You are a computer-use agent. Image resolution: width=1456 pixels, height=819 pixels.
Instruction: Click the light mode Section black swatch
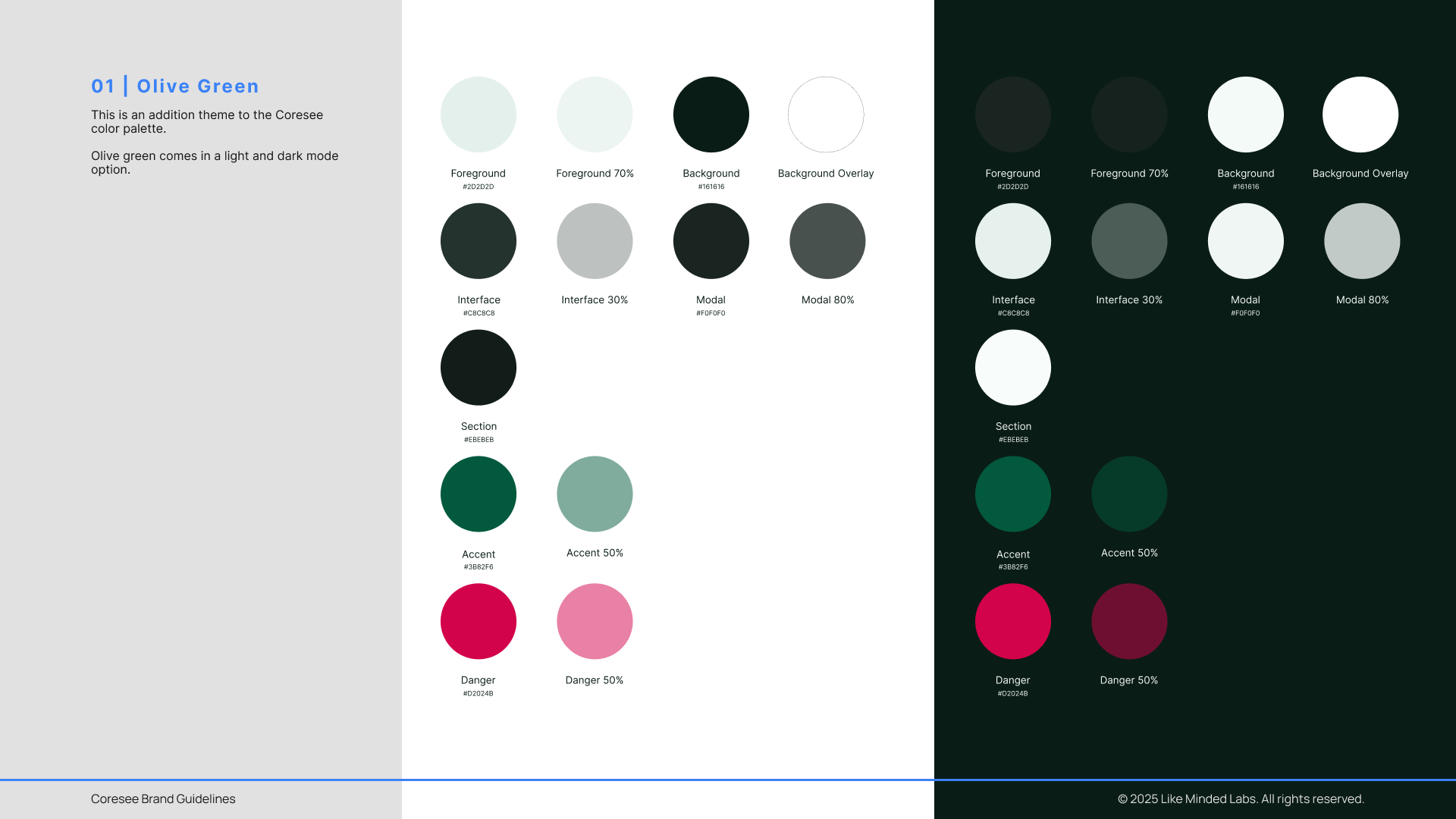point(479,368)
